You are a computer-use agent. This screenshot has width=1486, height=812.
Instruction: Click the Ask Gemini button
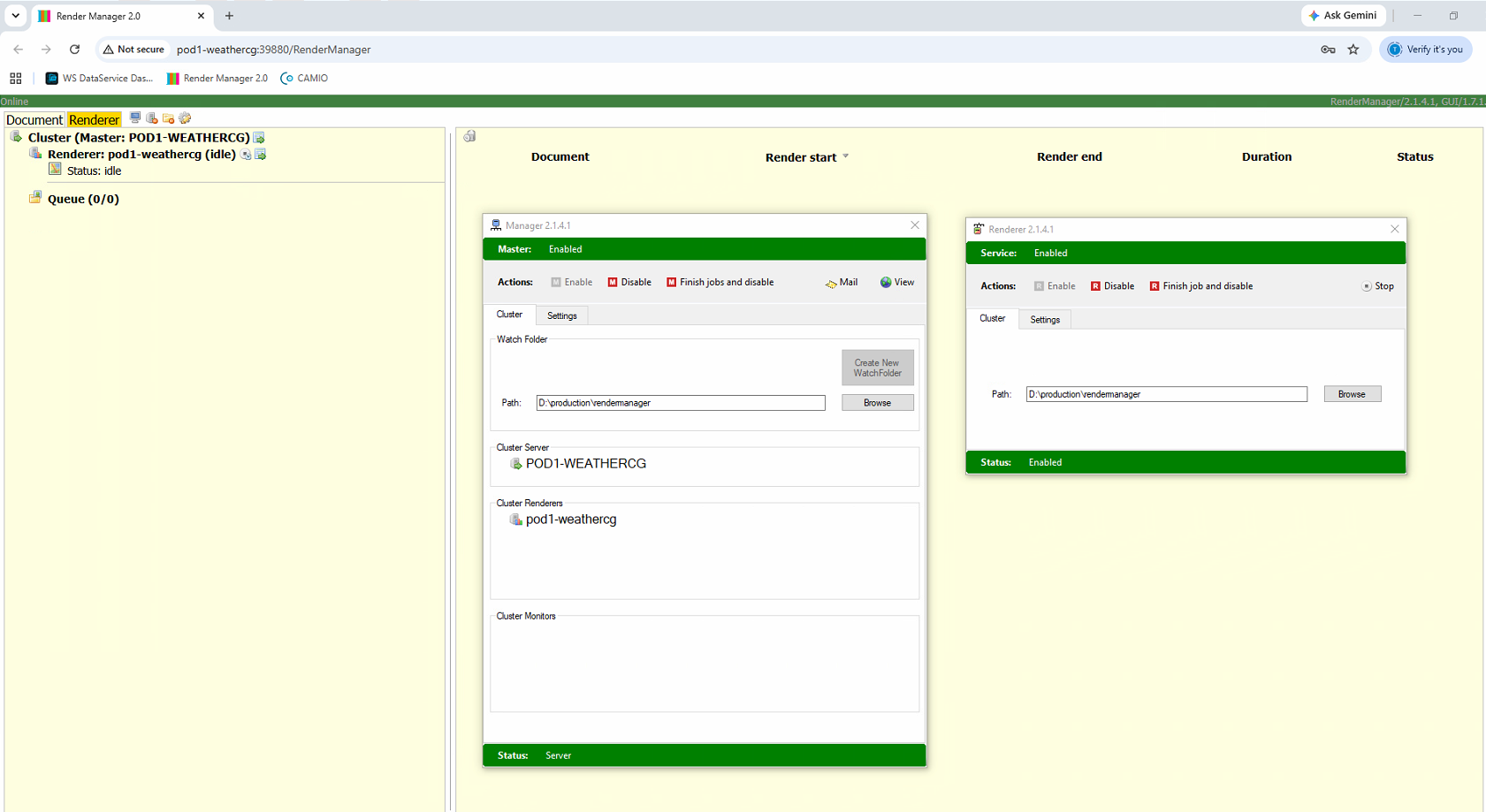tap(1342, 15)
